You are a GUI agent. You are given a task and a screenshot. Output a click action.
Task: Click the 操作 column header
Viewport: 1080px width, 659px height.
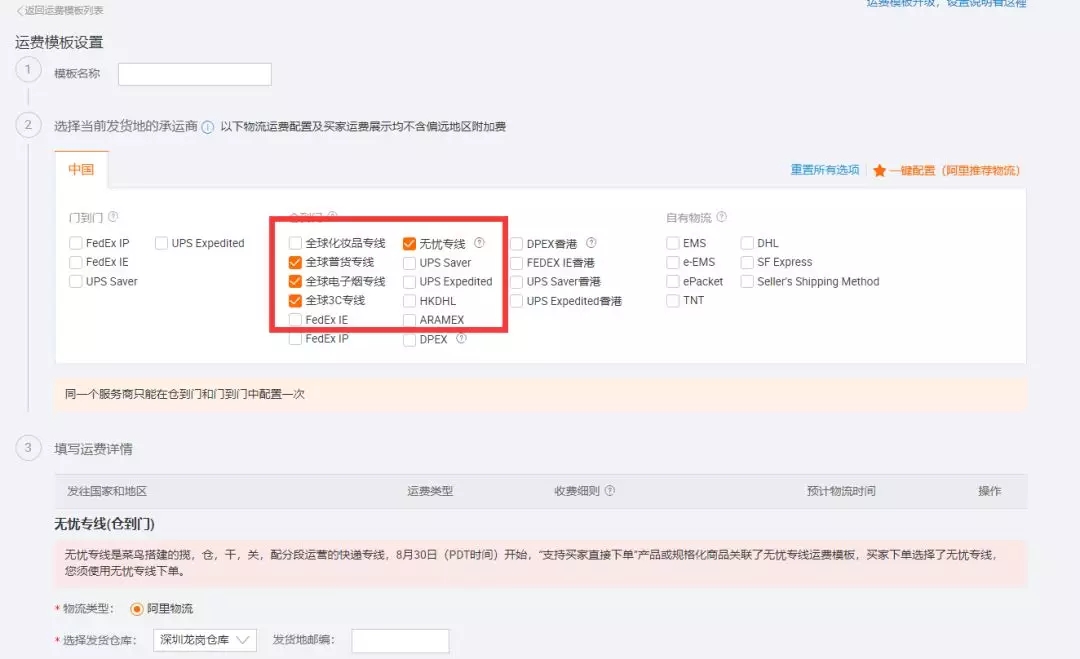990,491
